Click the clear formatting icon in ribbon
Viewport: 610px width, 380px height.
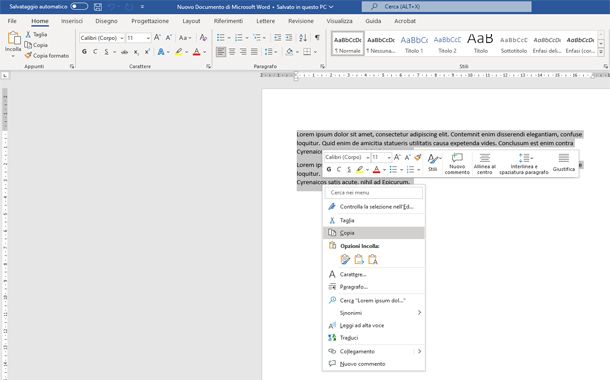(203, 38)
